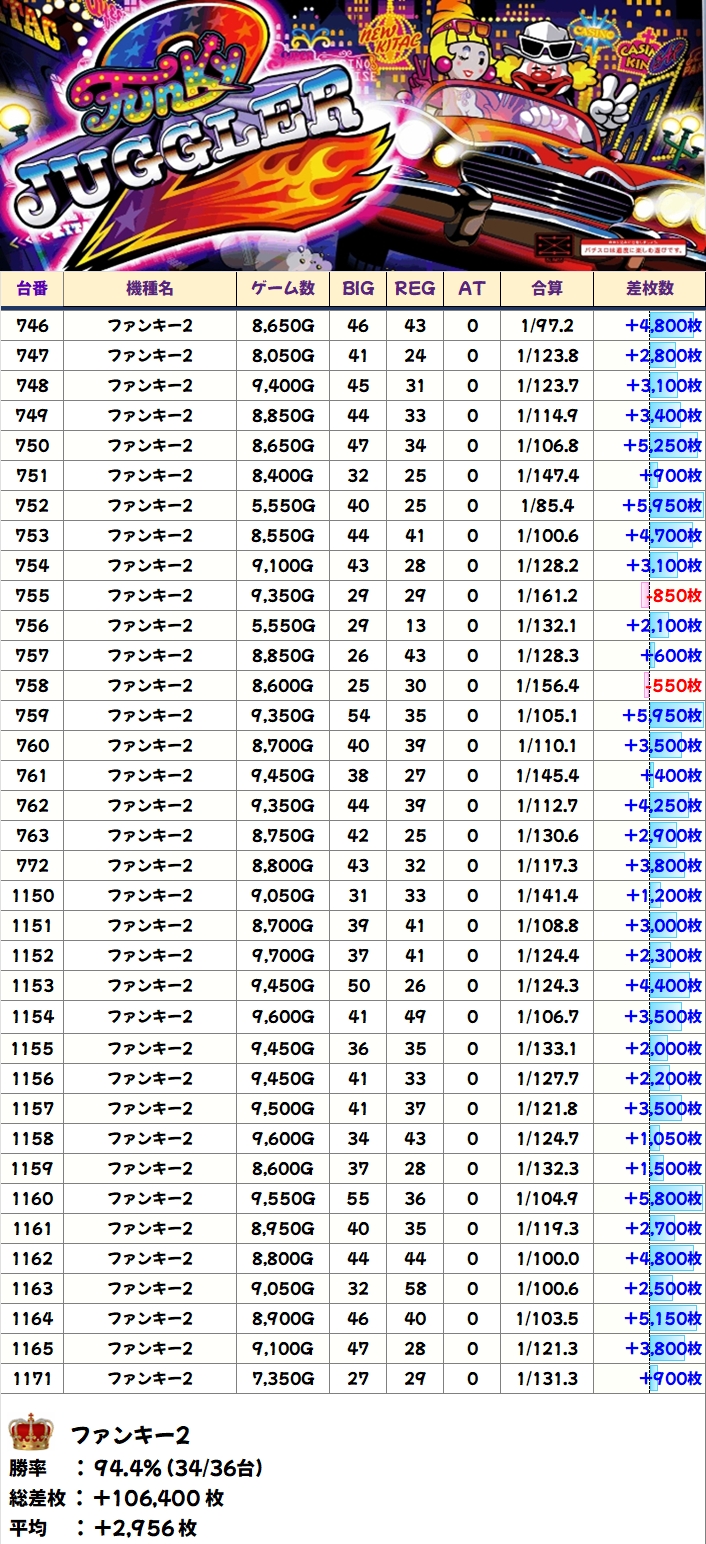Click the 1/85.4 combined rate cell

[x=547, y=506]
